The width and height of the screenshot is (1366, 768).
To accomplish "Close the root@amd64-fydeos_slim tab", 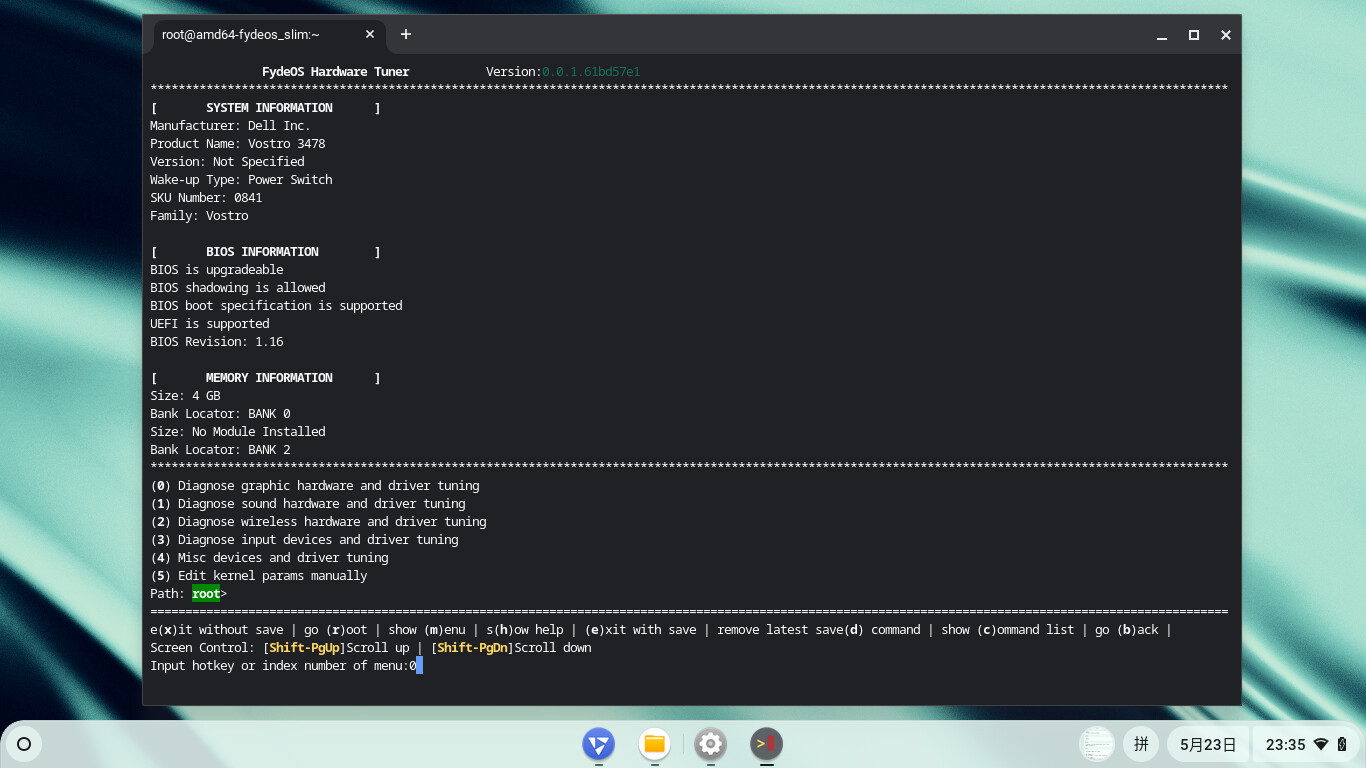I will click(x=370, y=34).
